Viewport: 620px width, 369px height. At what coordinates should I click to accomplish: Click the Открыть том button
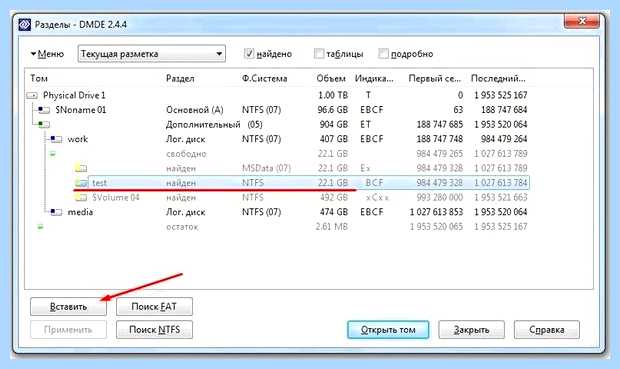(x=388, y=329)
